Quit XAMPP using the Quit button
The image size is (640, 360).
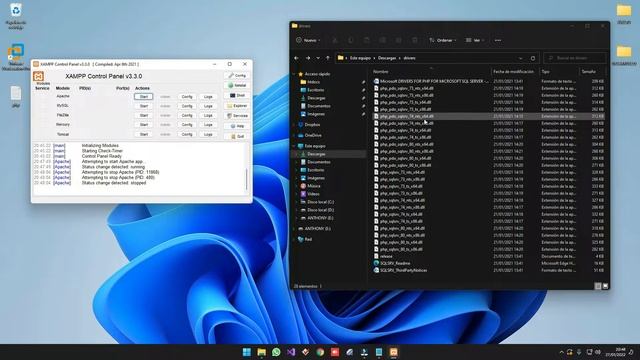pos(237,136)
